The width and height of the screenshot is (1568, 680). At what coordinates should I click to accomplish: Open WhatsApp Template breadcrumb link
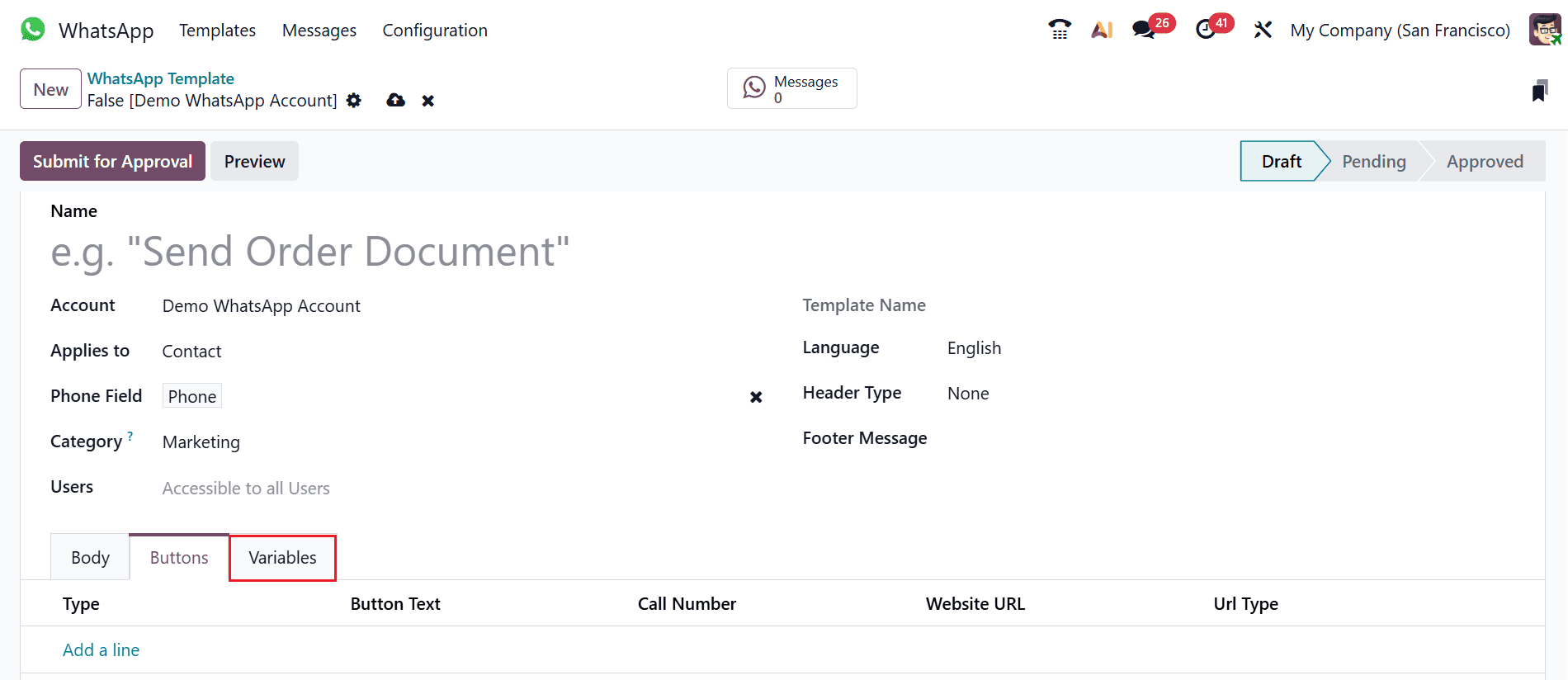[x=161, y=78]
